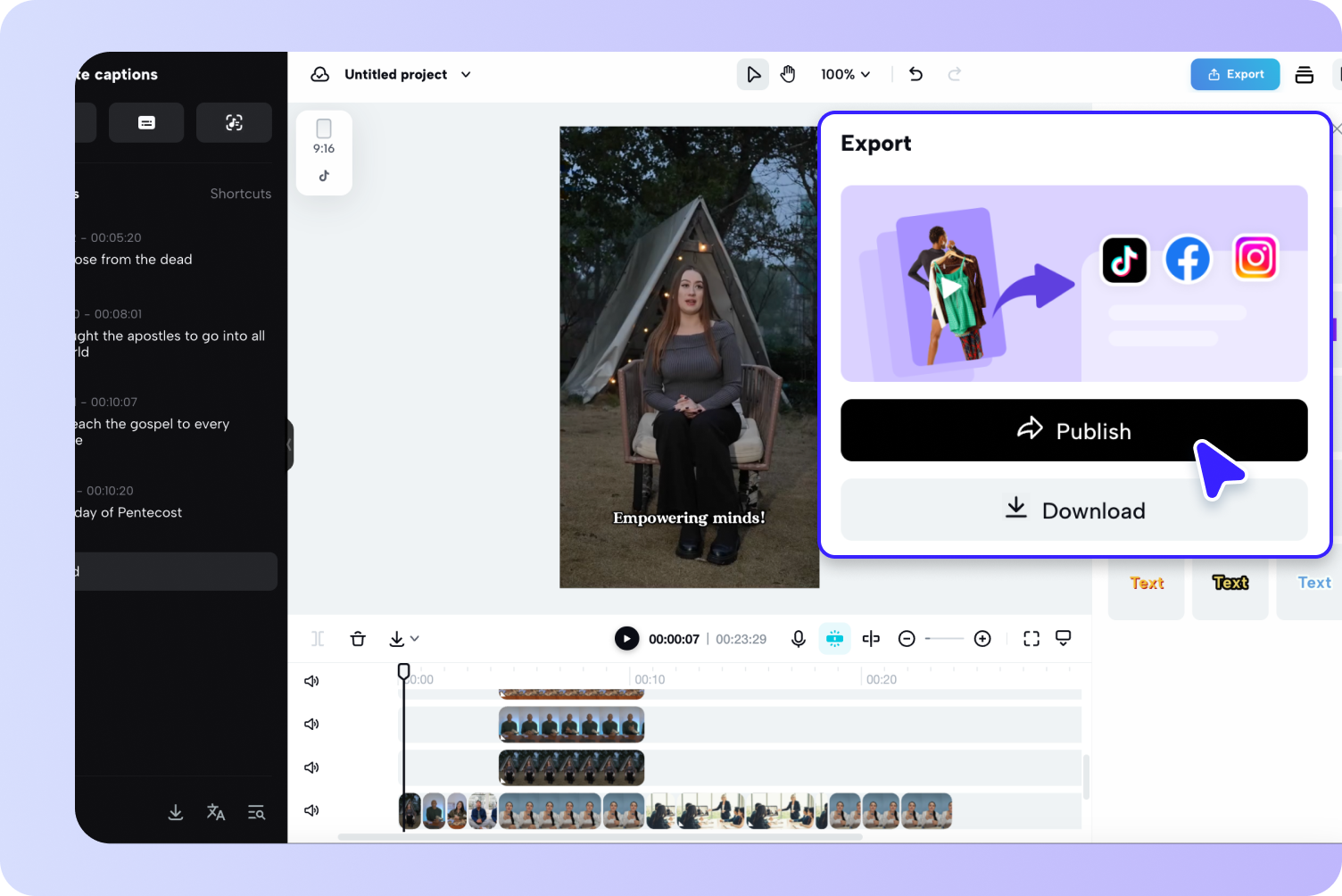Image resolution: width=1342 pixels, height=896 pixels.
Task: Select the split tool in the timeline toolbar
Action: pyautogui.click(x=871, y=638)
